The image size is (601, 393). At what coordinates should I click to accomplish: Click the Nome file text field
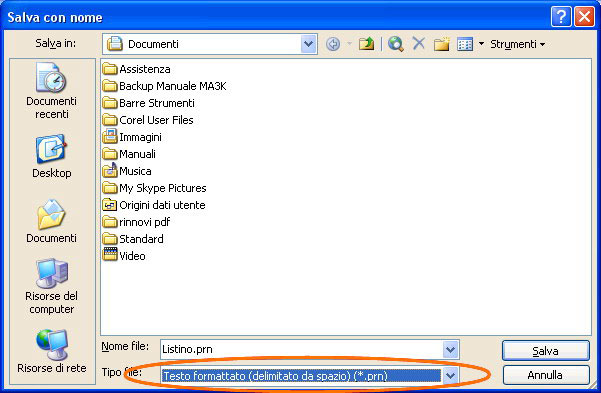point(302,349)
